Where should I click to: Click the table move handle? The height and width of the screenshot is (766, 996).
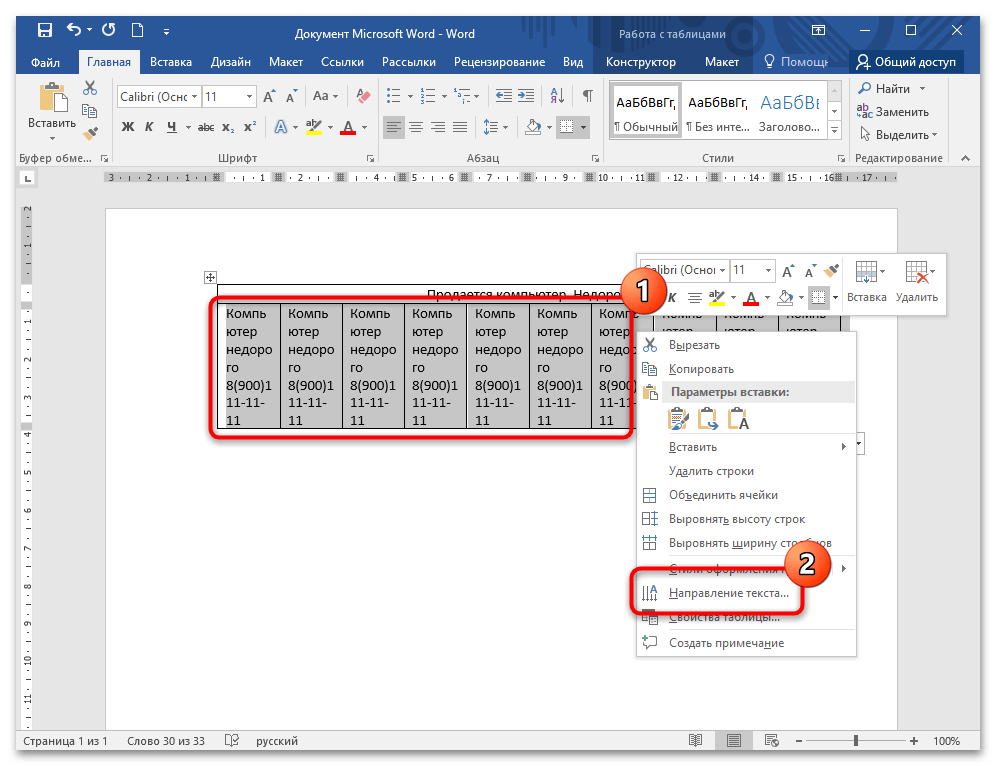[x=210, y=277]
